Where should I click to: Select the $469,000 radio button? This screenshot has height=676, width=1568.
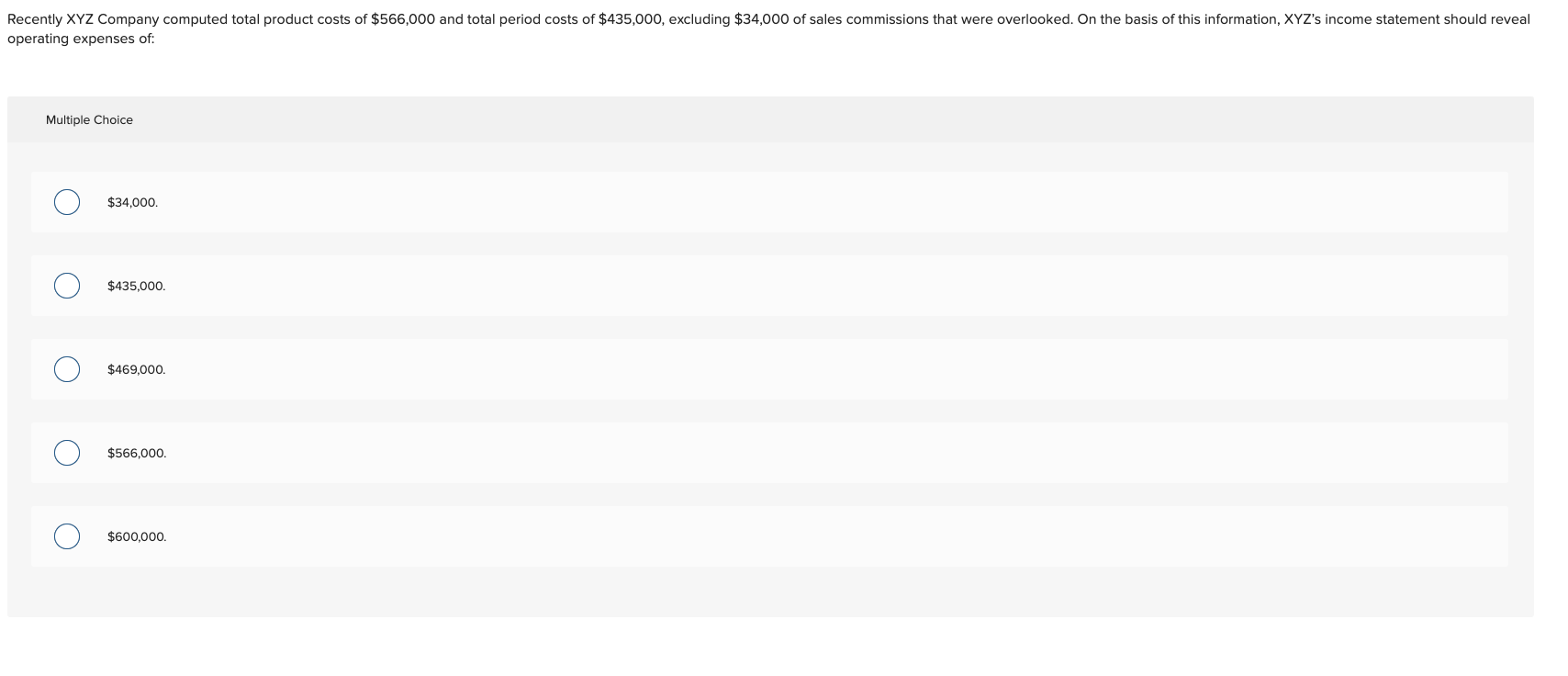coord(65,369)
